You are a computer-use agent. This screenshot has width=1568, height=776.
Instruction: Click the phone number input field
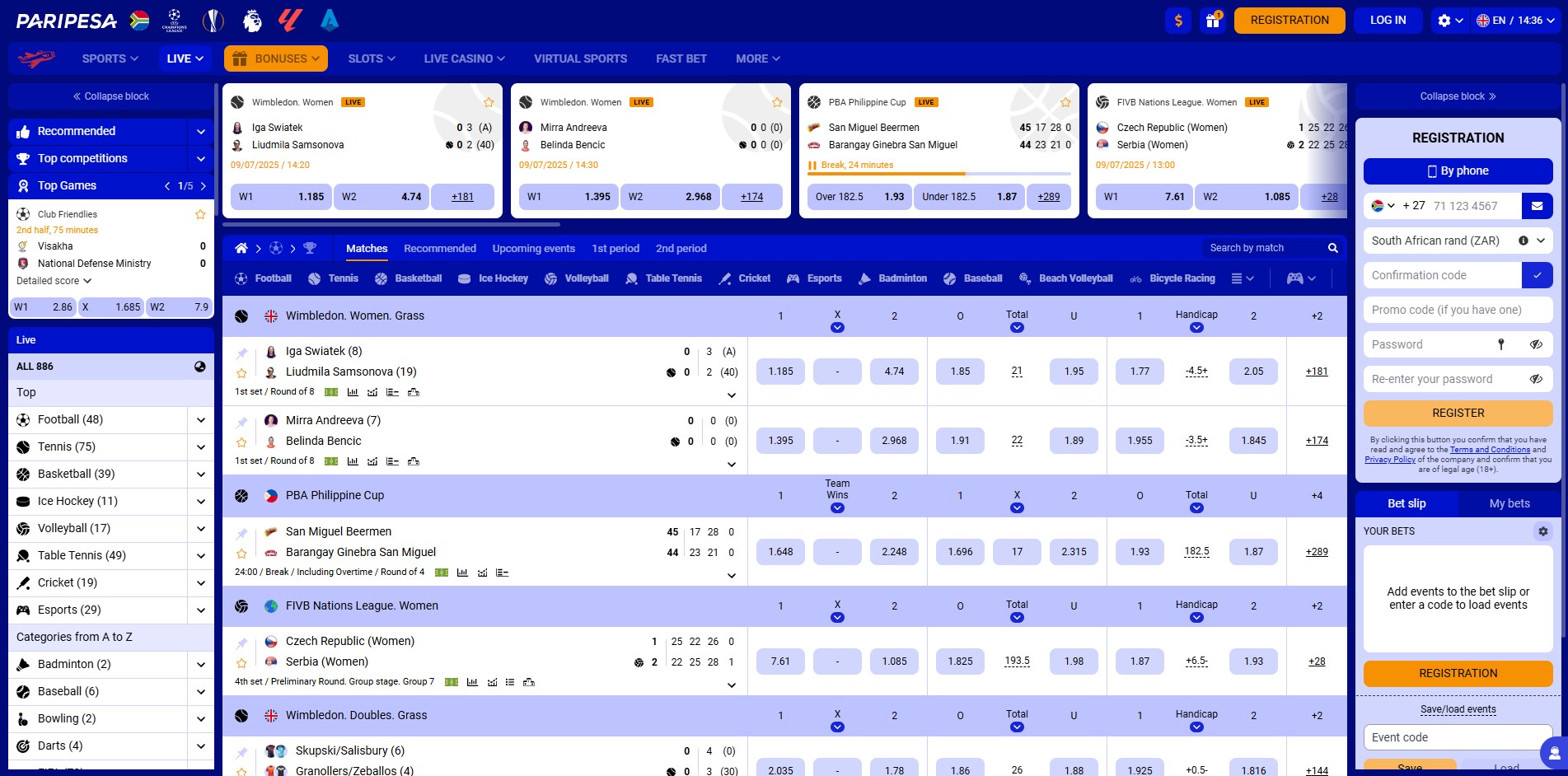(x=1467, y=206)
